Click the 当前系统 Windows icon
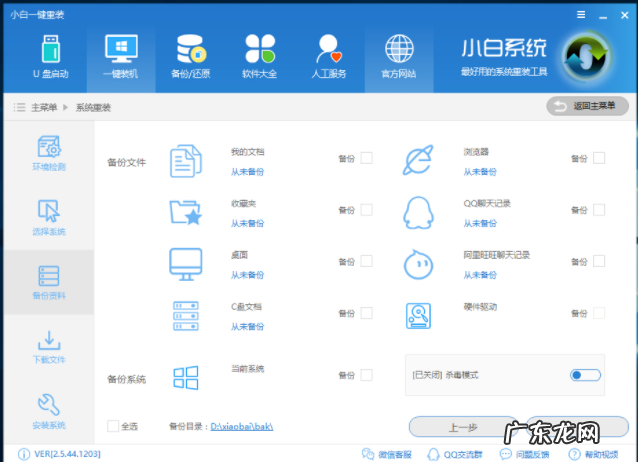This screenshot has width=638, height=462. 186,378
